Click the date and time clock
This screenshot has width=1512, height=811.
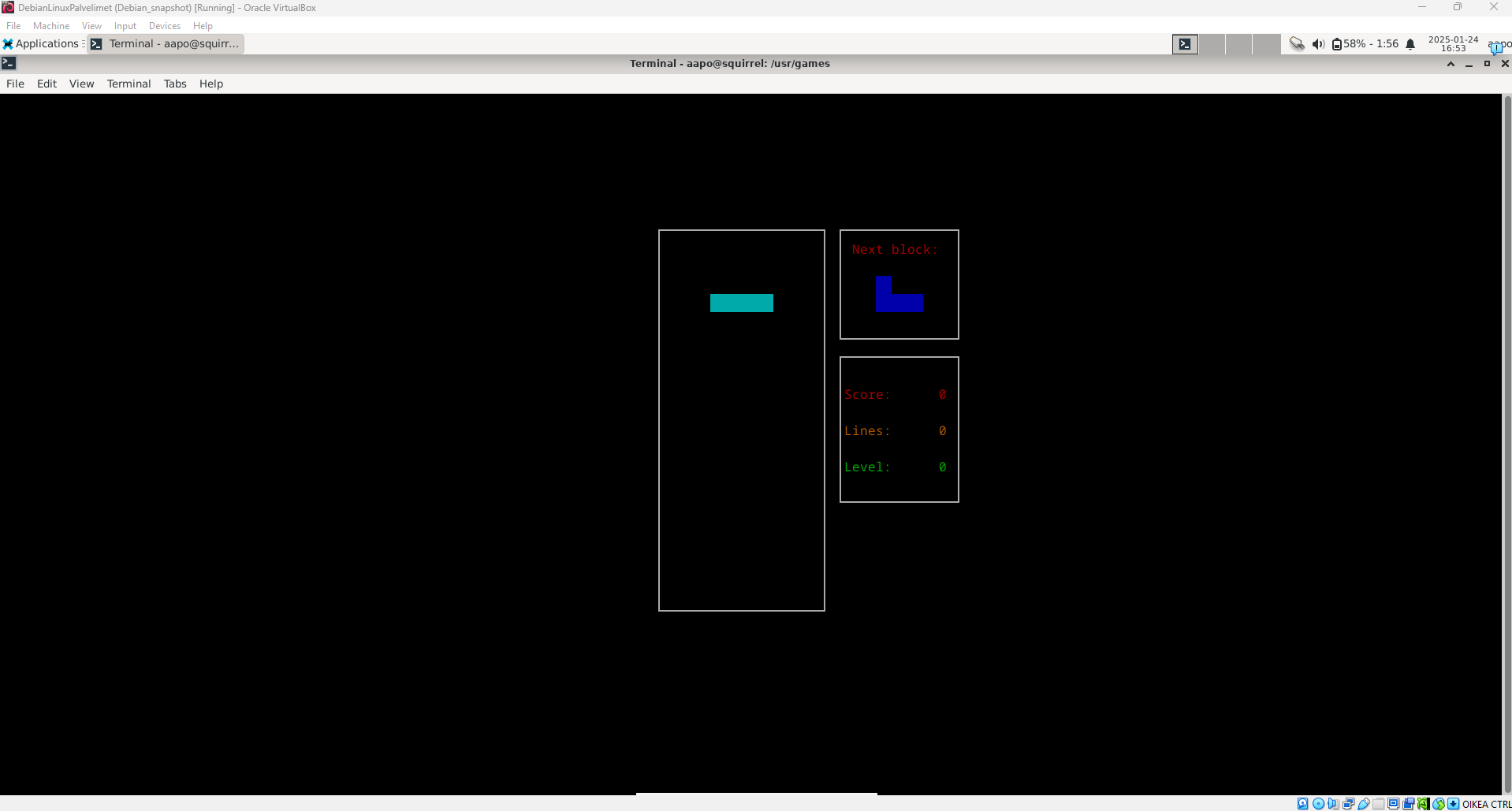(x=1453, y=44)
